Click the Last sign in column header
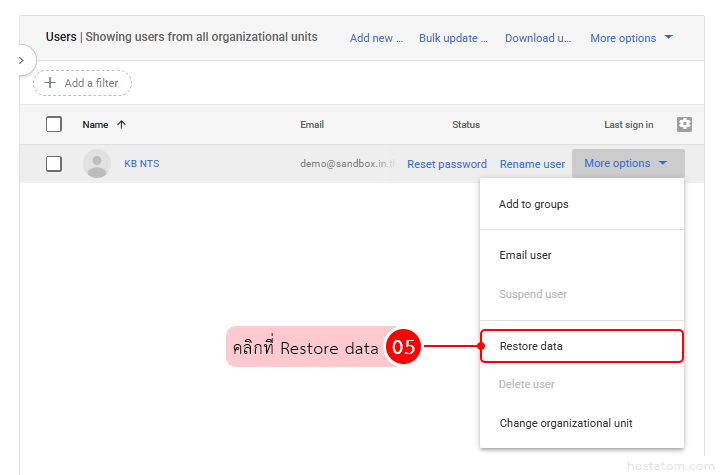The width and height of the screenshot is (720, 475). [x=629, y=124]
